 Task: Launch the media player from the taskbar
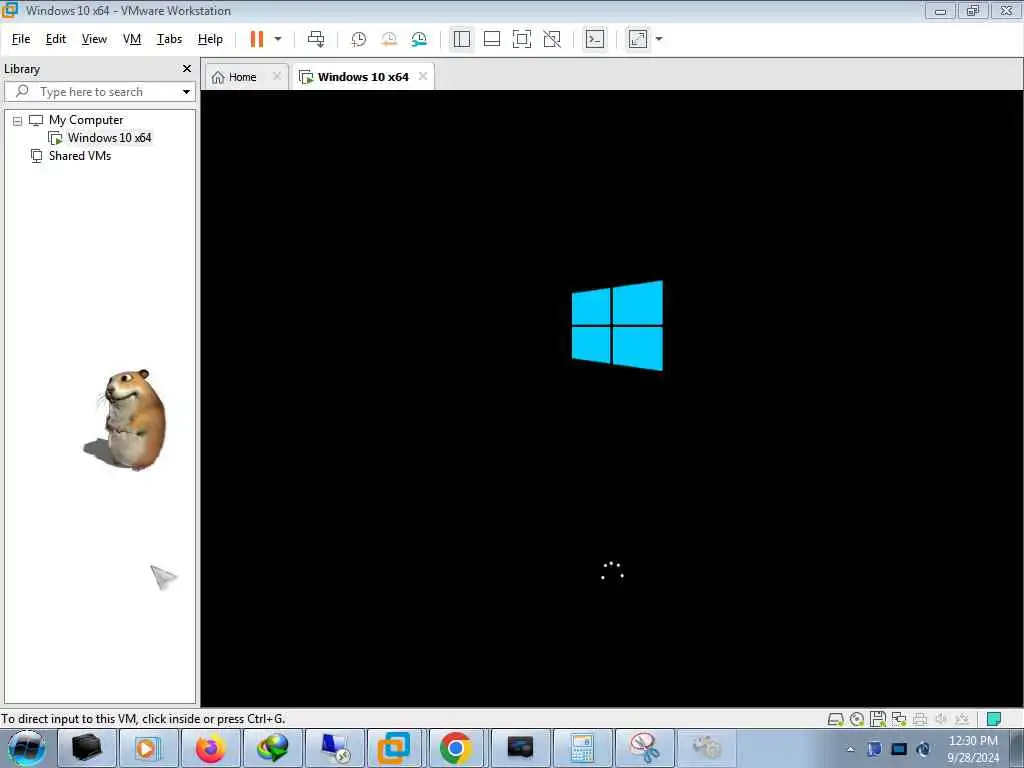(x=148, y=748)
